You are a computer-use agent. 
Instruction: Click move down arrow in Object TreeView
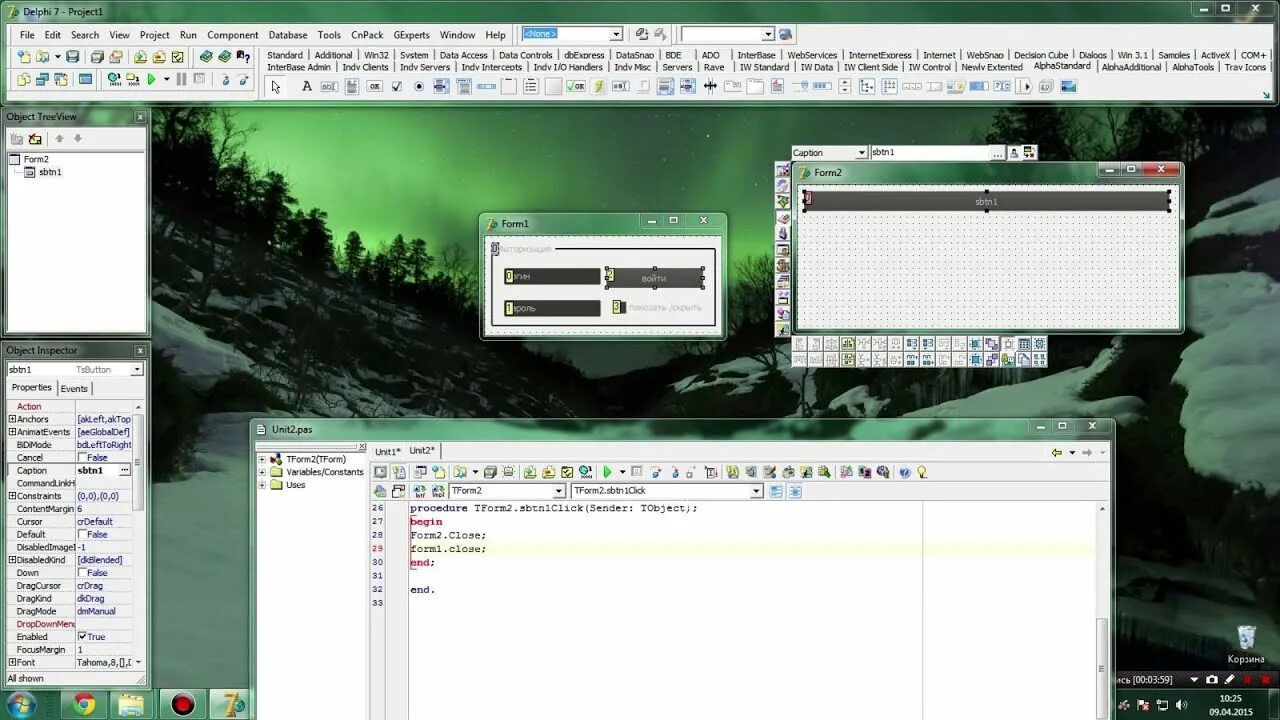[x=77, y=139]
